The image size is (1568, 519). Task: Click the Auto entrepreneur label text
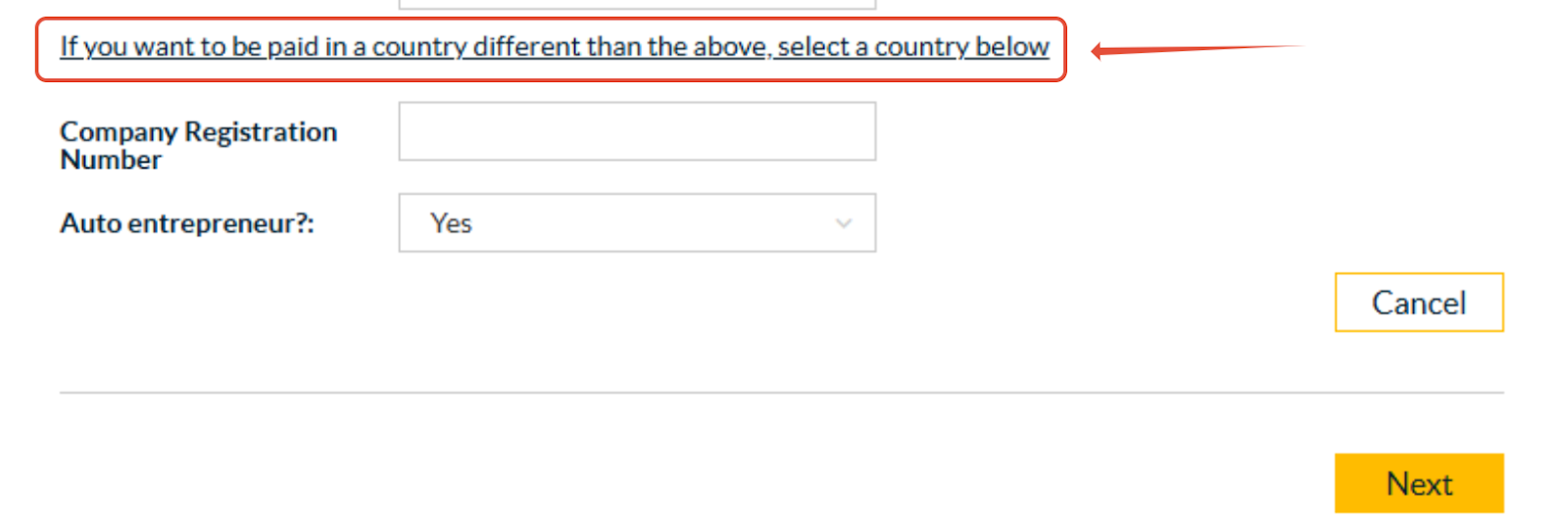187,223
